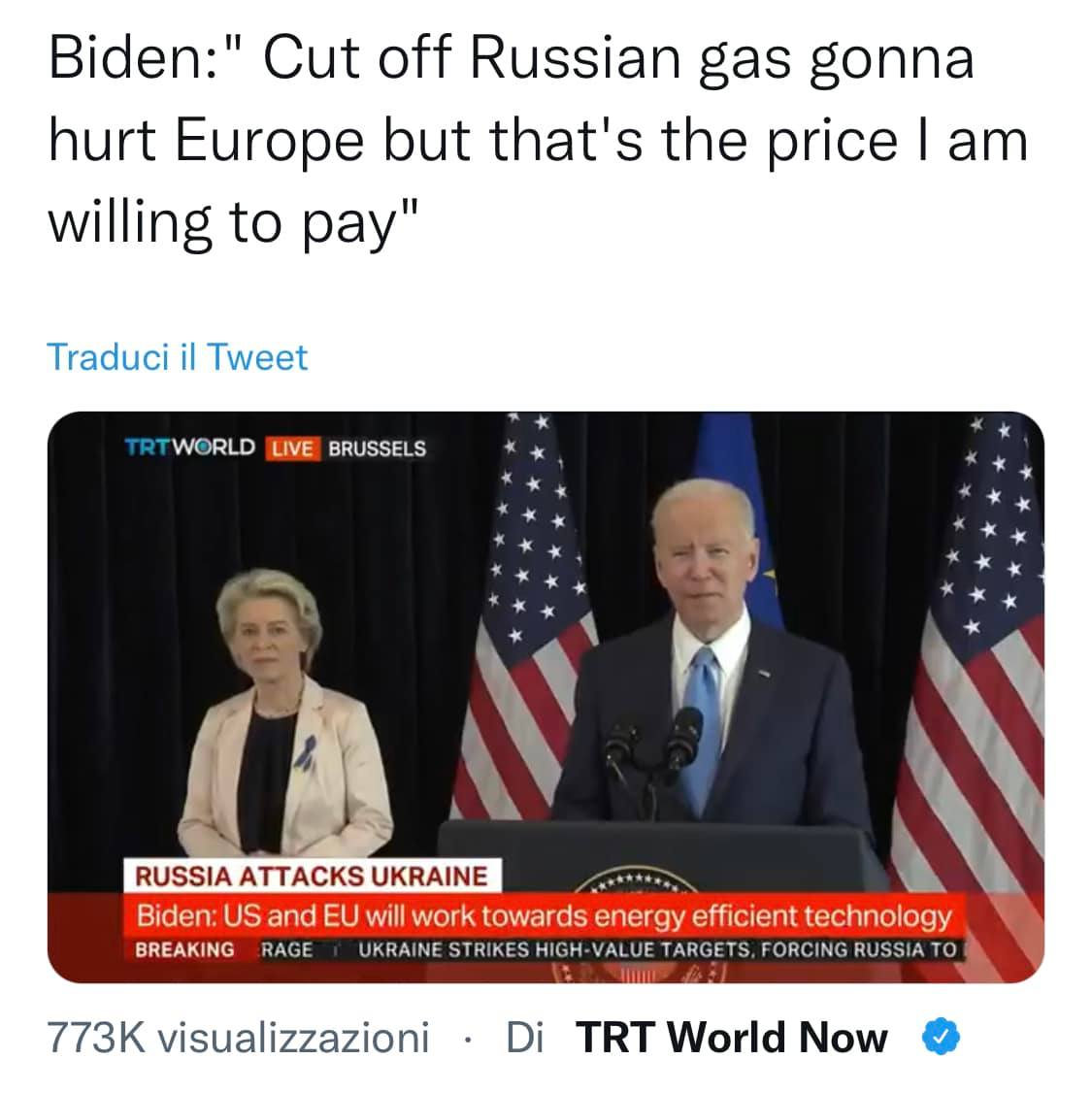Click the BRUSSELS location label
1092x1093 pixels.
377,448
